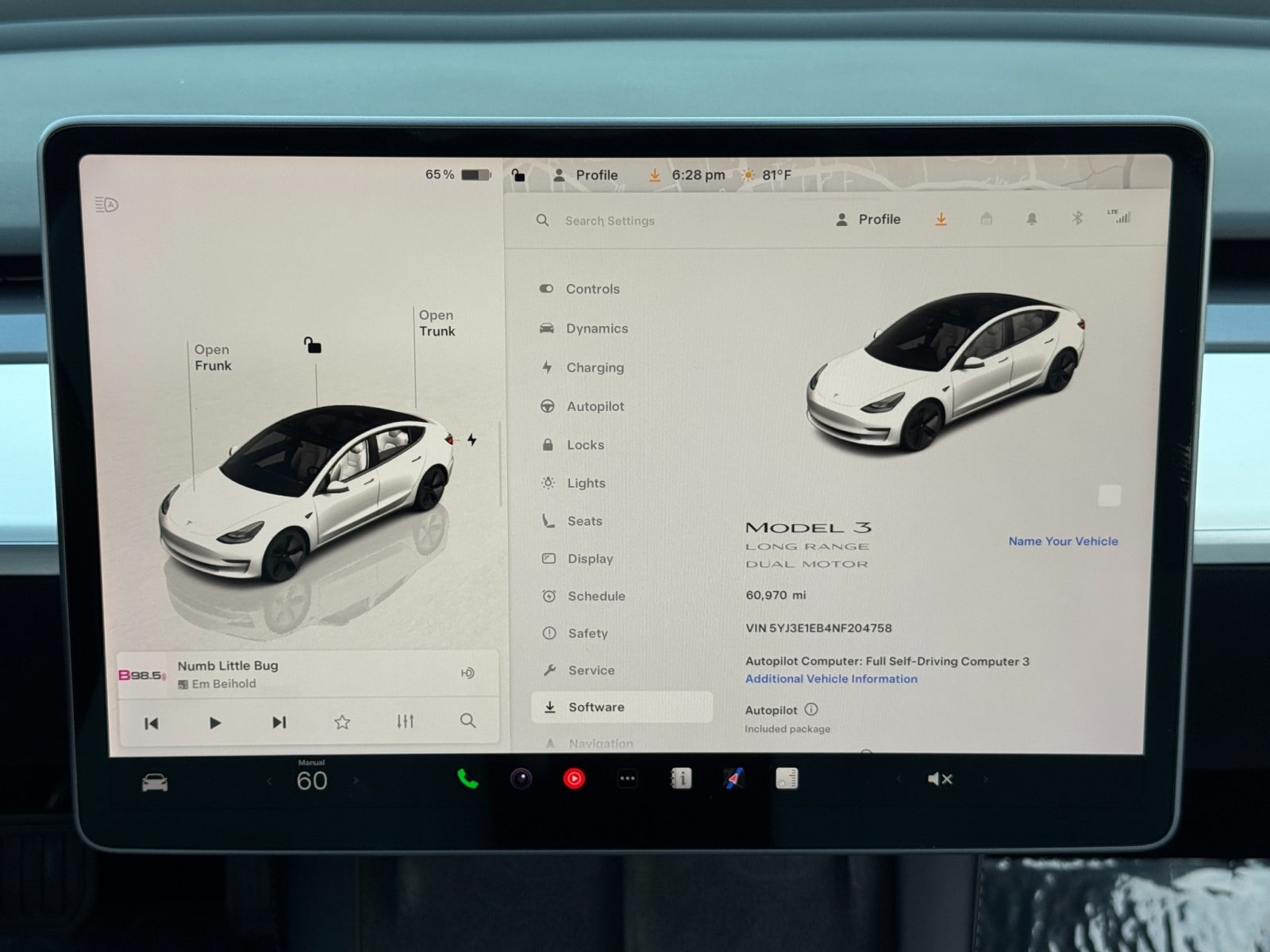Tap the Search Settings field
The height and width of the screenshot is (952, 1270).
point(610,221)
